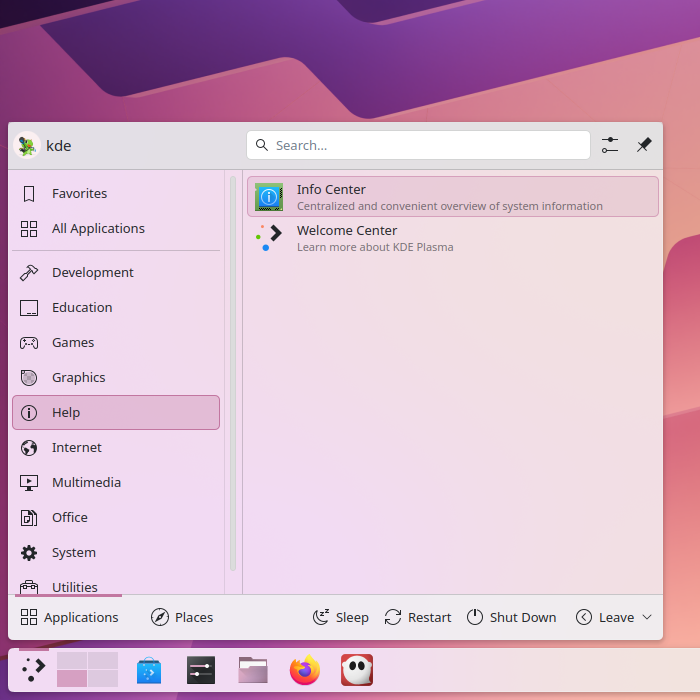The width and height of the screenshot is (700, 700).
Task: Open the Education category
Action: click(x=116, y=308)
